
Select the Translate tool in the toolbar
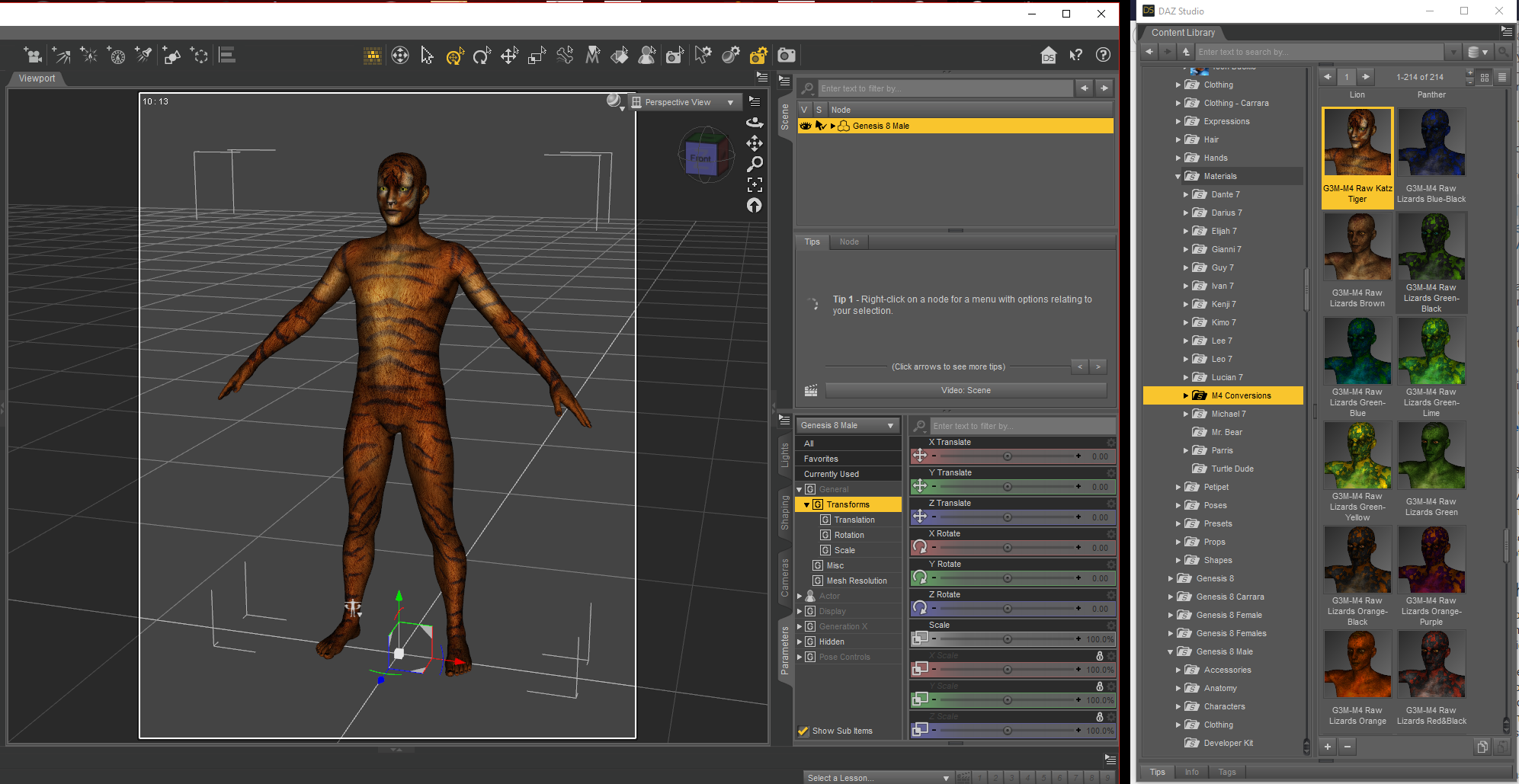click(x=509, y=56)
